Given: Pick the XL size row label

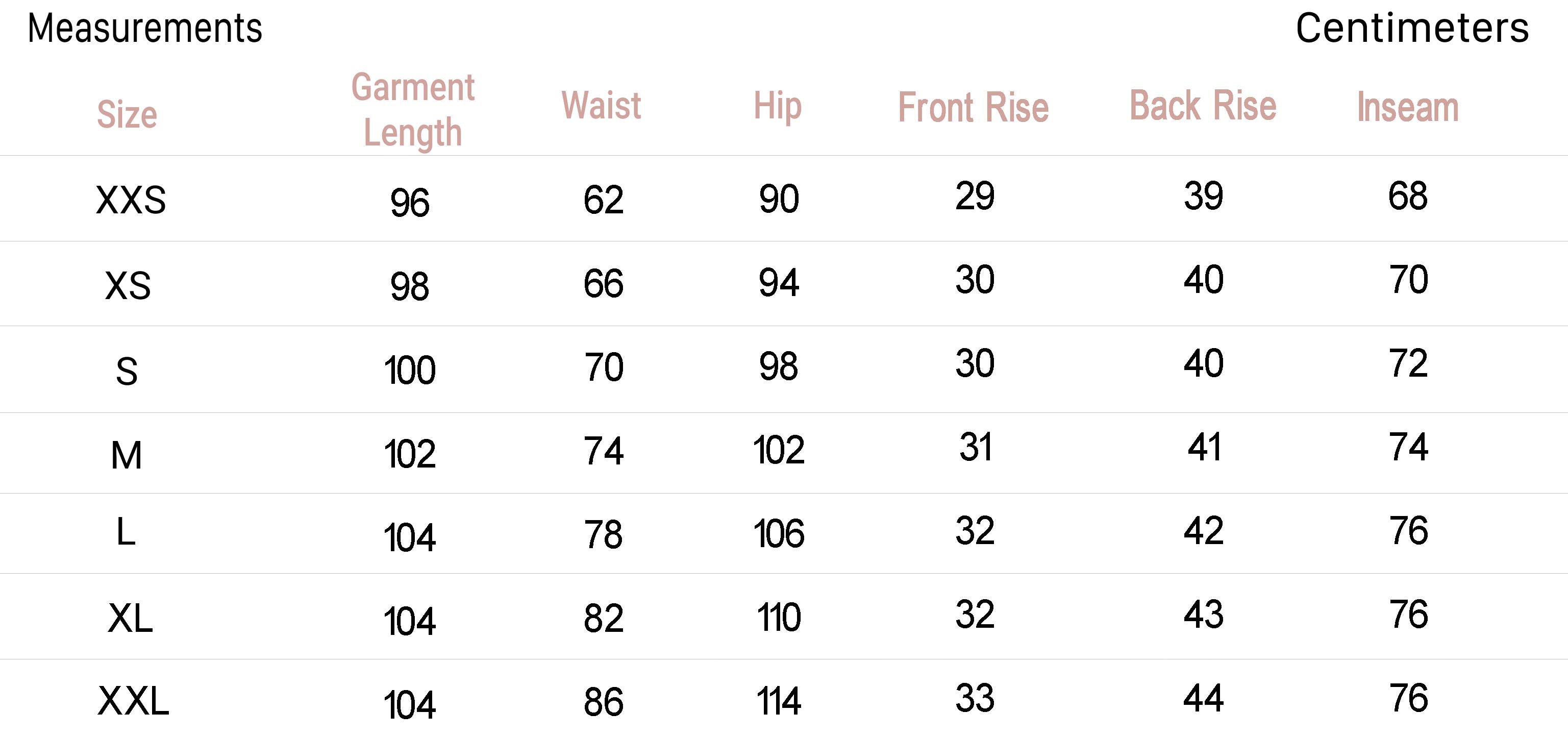Looking at the screenshot, I should (x=130, y=619).
